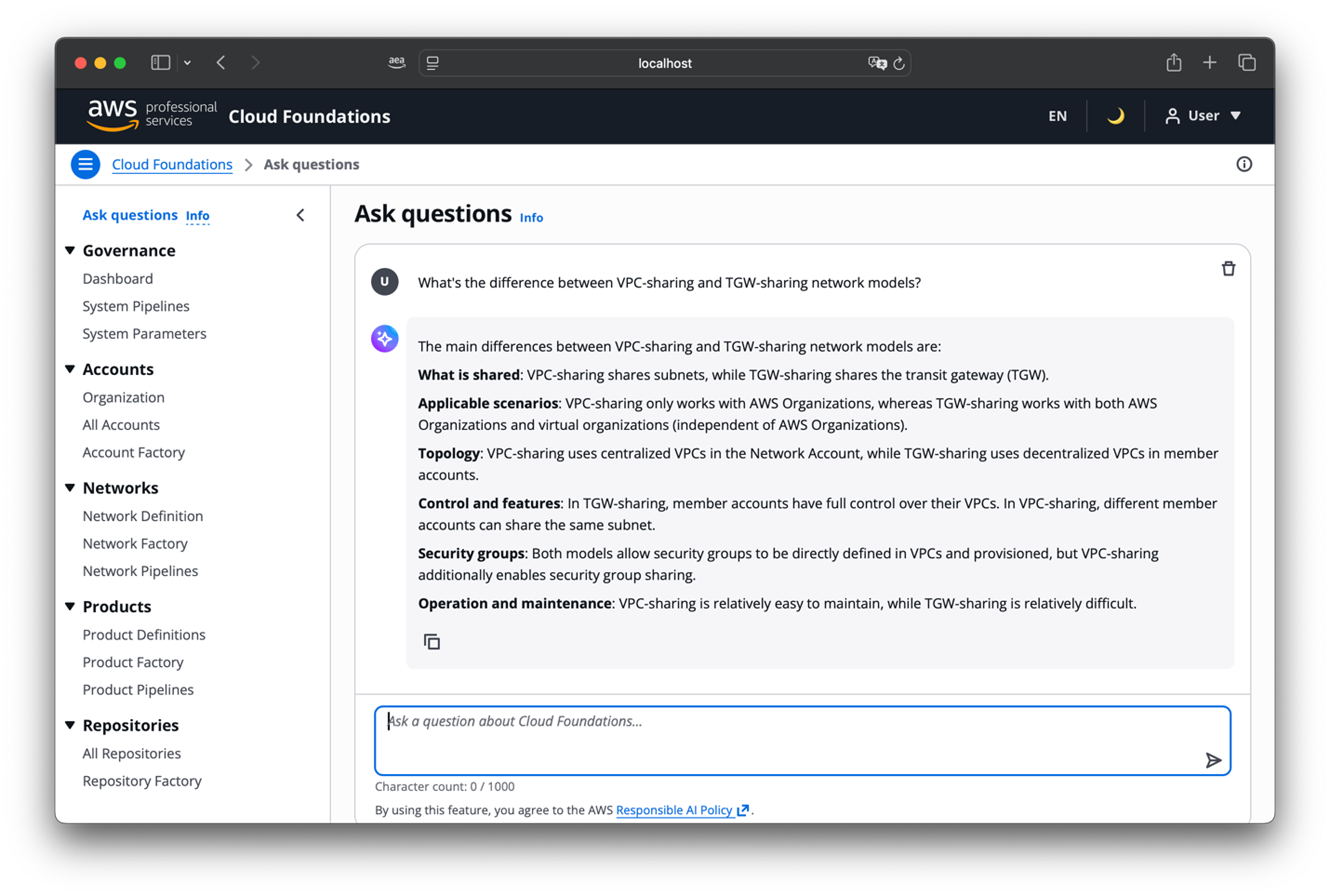Viewport: 1330px width, 896px height.
Task: Collapse the Governance section
Action: pos(71,250)
